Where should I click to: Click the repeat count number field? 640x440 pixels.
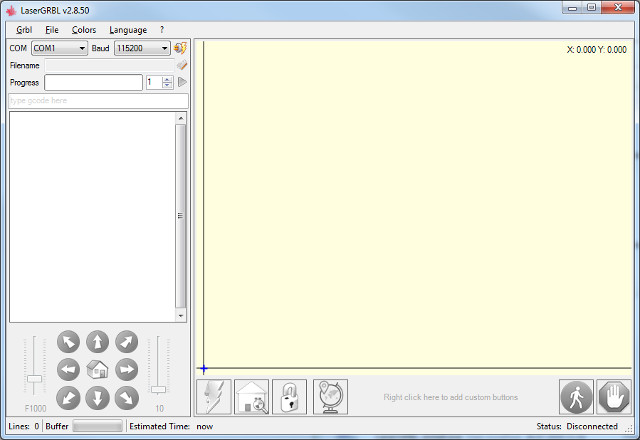click(154, 82)
